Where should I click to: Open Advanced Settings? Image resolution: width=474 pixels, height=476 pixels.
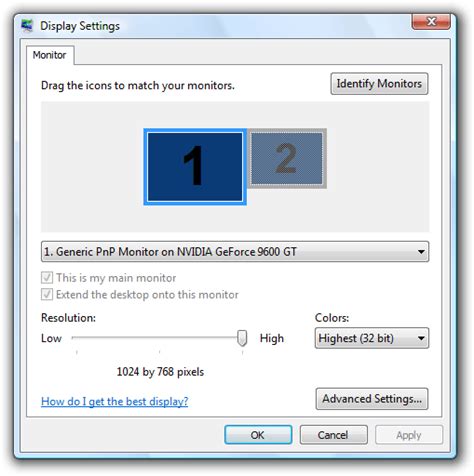coord(372,399)
